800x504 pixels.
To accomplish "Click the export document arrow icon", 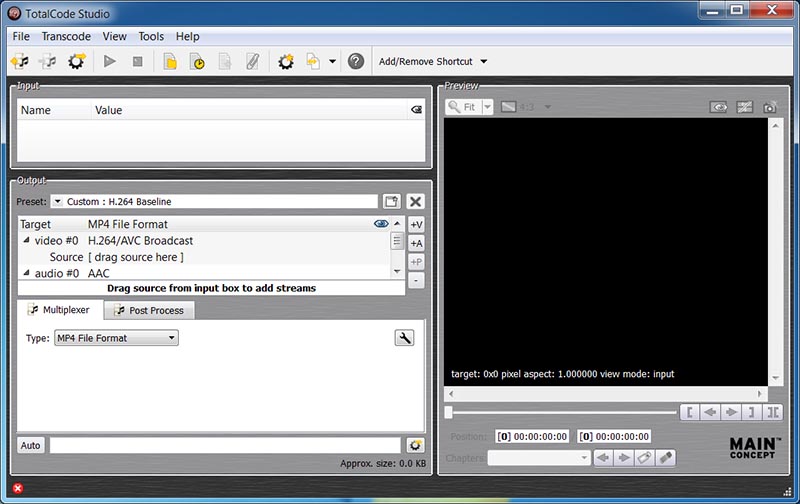I will (x=313, y=62).
